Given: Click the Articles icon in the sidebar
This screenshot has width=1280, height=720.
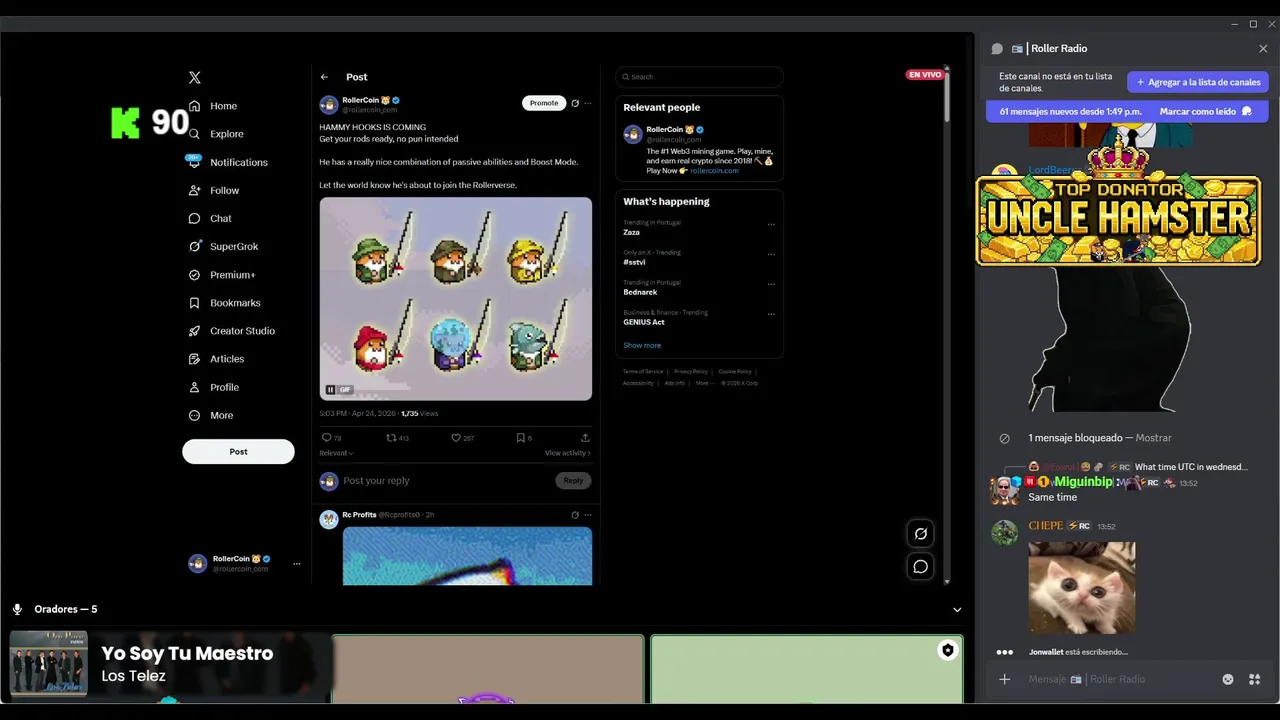Looking at the screenshot, I should point(195,359).
